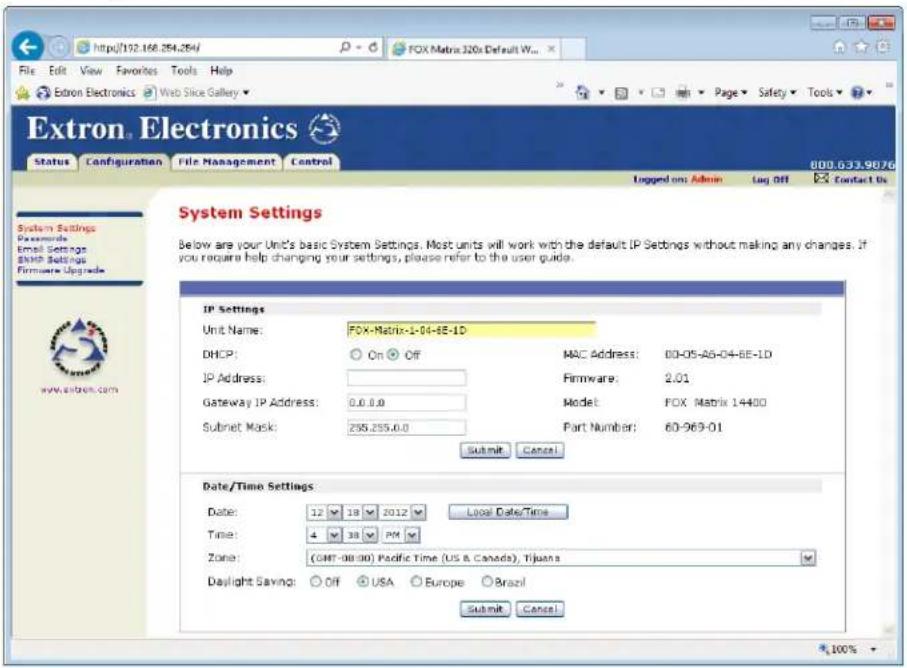
Task: Click the Log Off link
Action: pyautogui.click(x=770, y=179)
